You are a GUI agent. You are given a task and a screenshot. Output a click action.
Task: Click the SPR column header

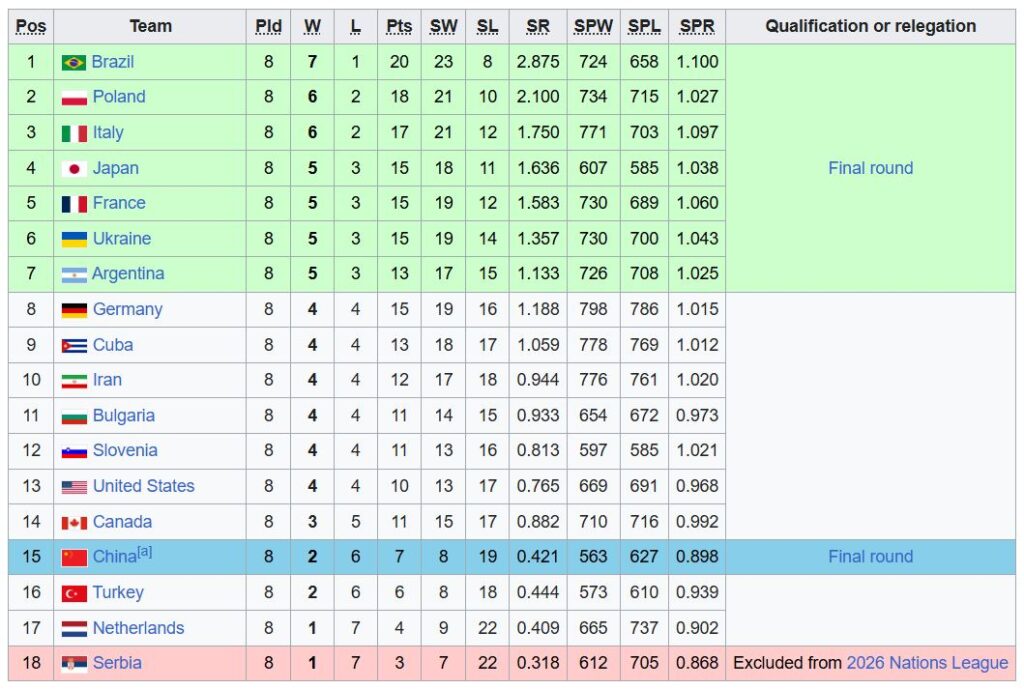tap(697, 27)
